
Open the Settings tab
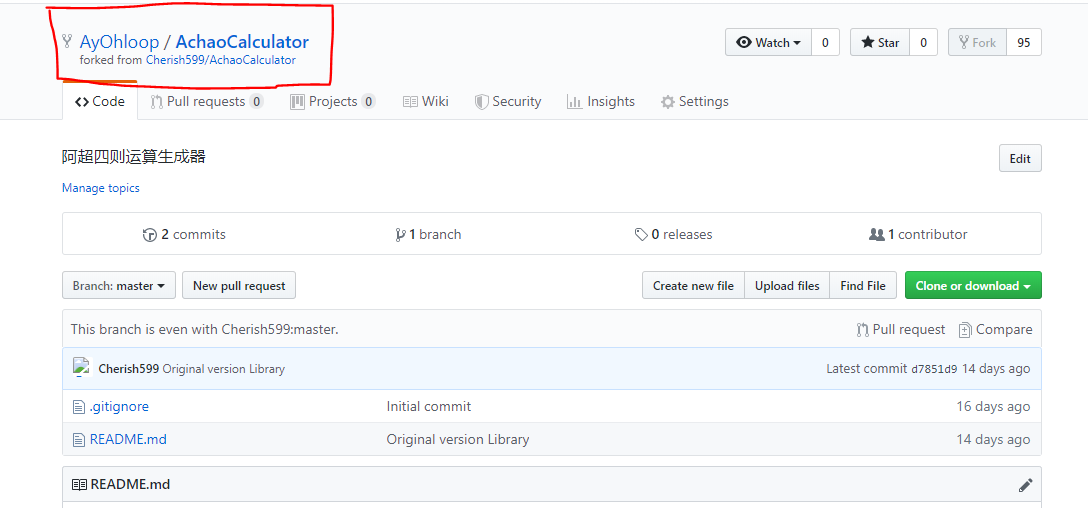coord(695,101)
